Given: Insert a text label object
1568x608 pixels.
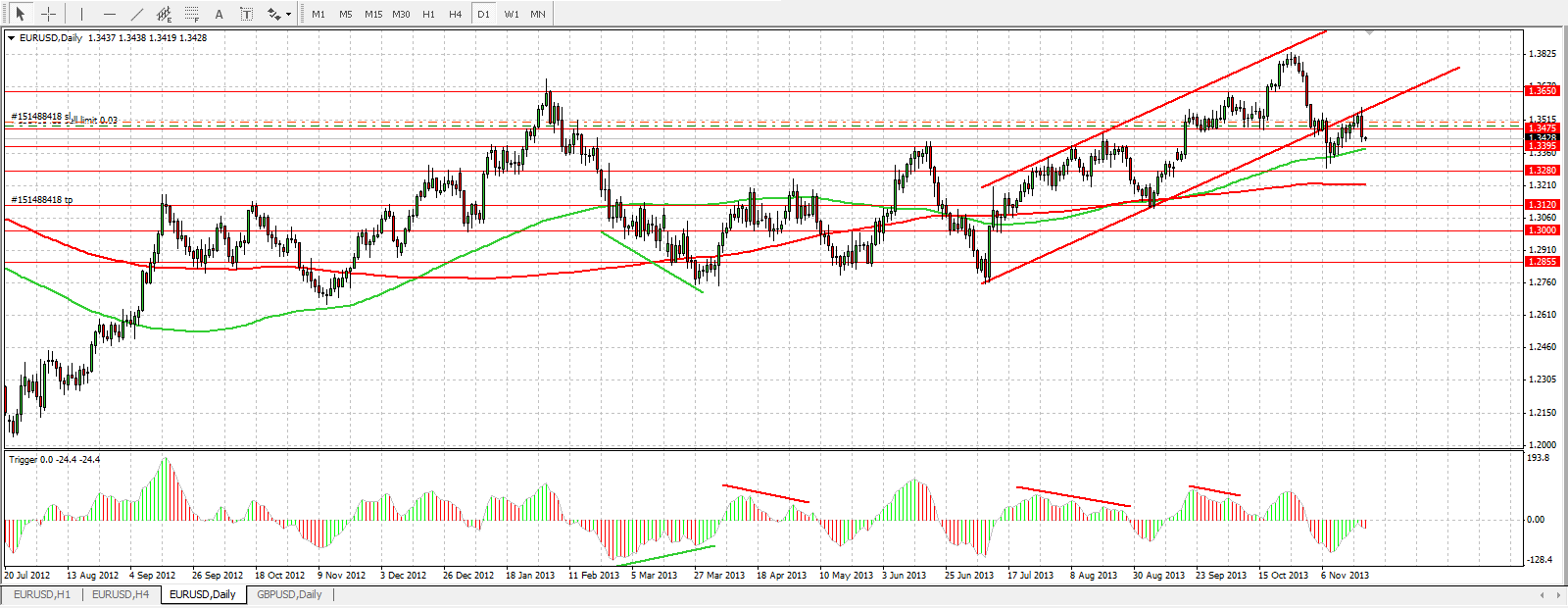Looking at the screenshot, I should [246, 14].
